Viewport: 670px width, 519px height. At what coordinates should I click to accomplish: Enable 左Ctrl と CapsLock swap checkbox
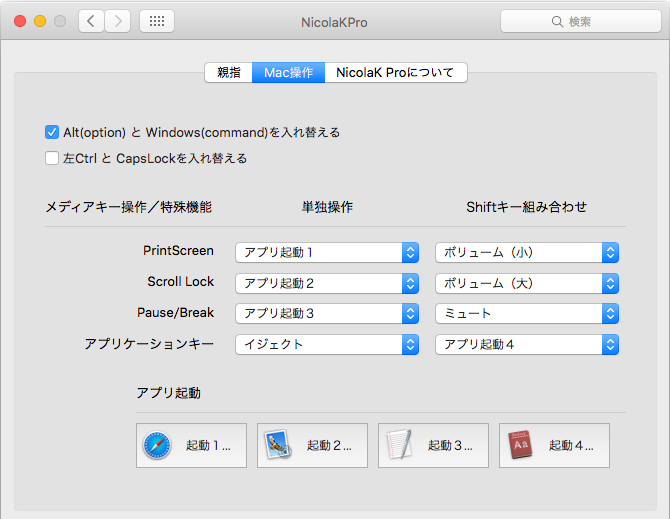(52, 158)
